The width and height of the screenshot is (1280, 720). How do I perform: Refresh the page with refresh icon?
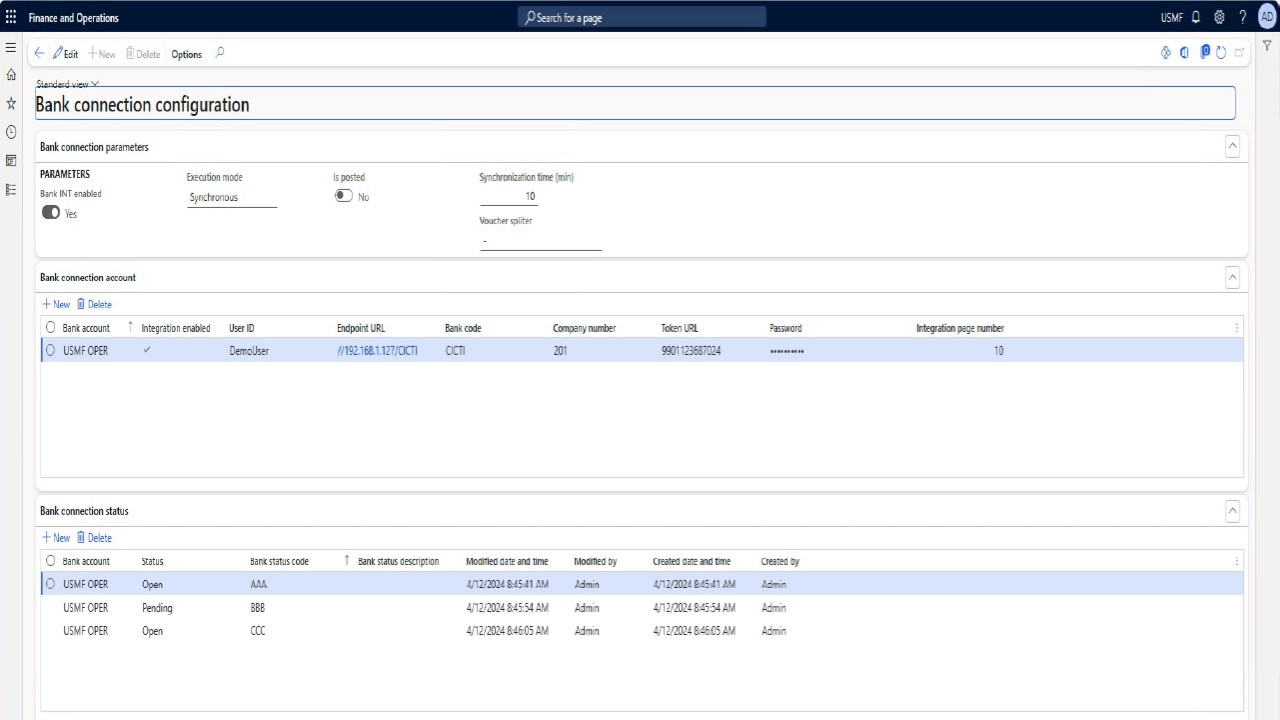(1221, 53)
